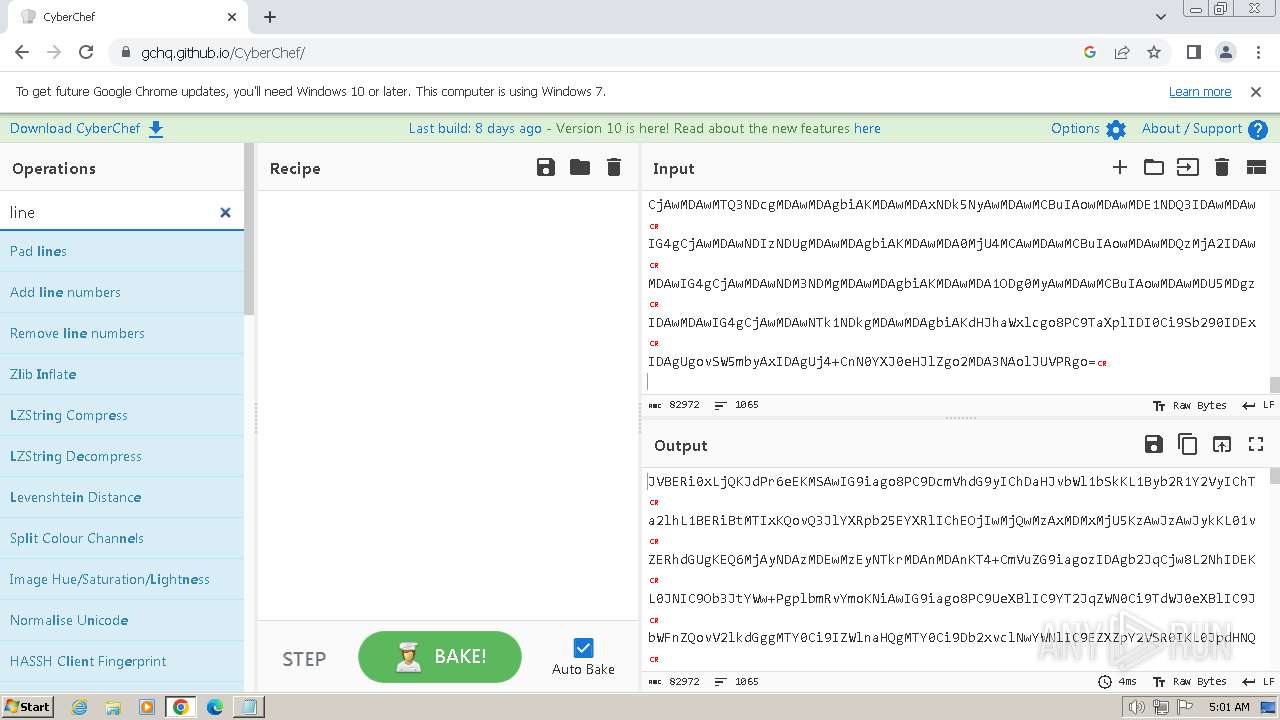The height and width of the screenshot is (720, 1280).
Task: Click the STEP button
Action: tap(304, 658)
